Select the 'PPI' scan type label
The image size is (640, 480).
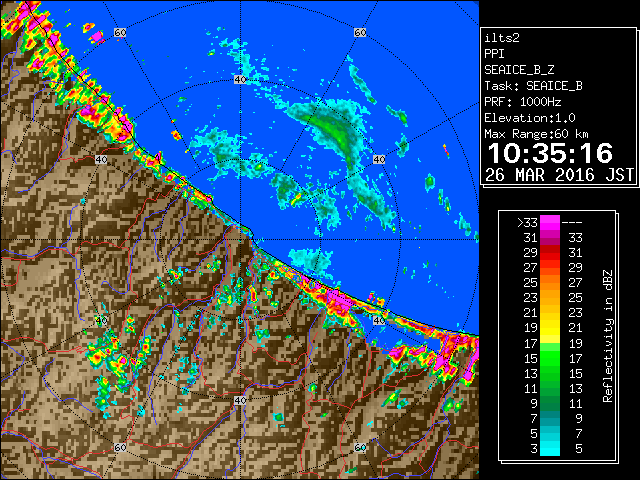point(494,54)
